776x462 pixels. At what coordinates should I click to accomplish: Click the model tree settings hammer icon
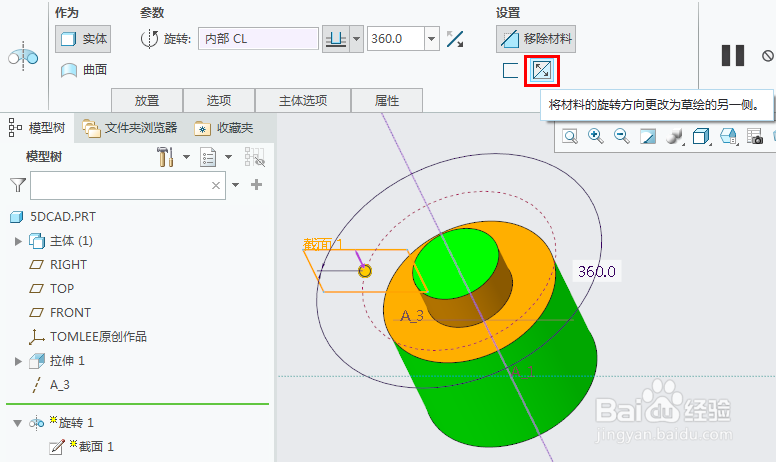point(165,157)
